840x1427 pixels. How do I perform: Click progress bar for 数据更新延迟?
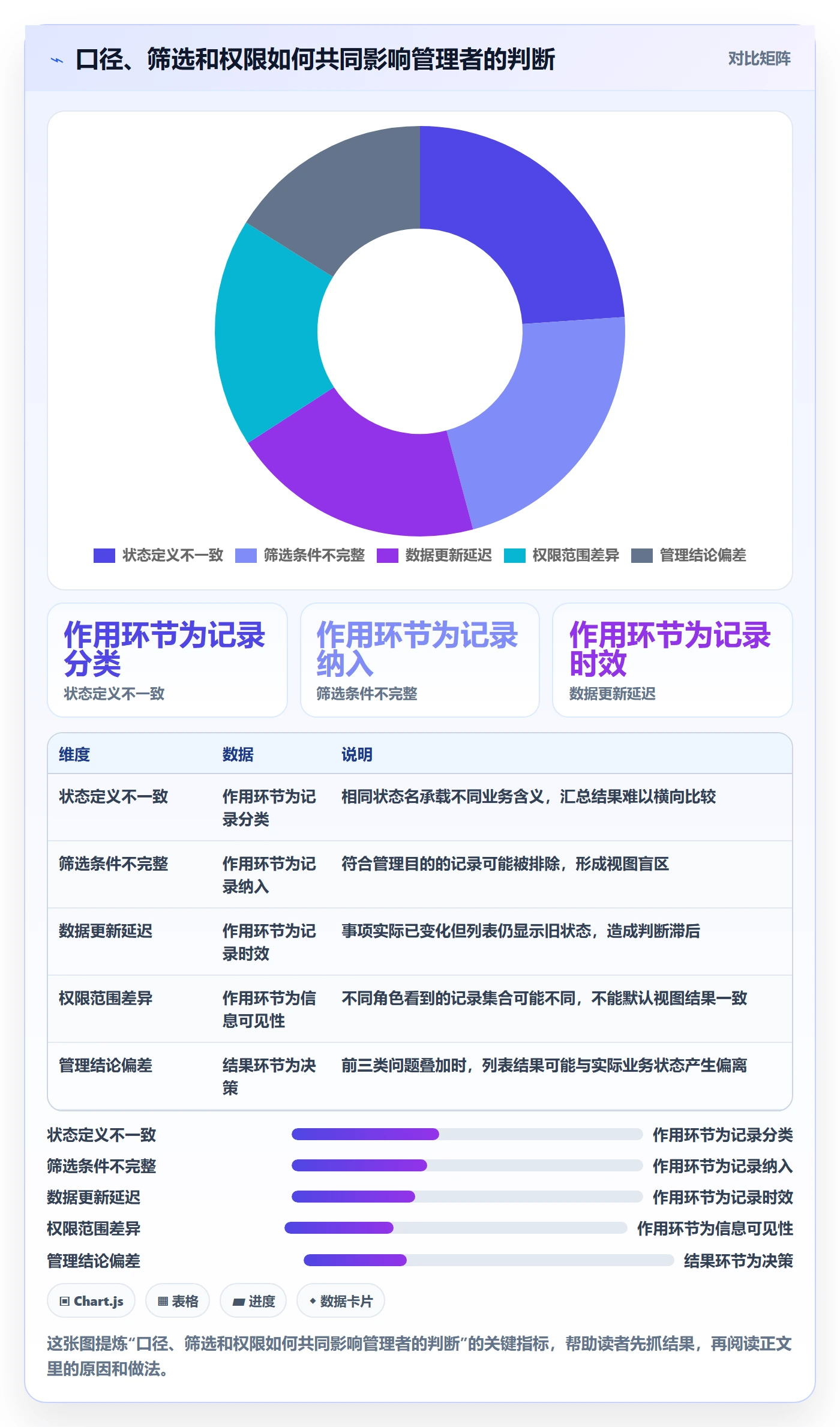pyautogui.click(x=467, y=1197)
